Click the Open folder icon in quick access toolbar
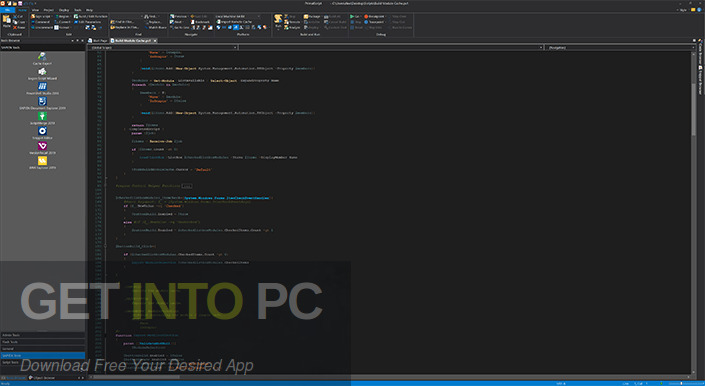This screenshot has width=705, height=386. (14, 3)
